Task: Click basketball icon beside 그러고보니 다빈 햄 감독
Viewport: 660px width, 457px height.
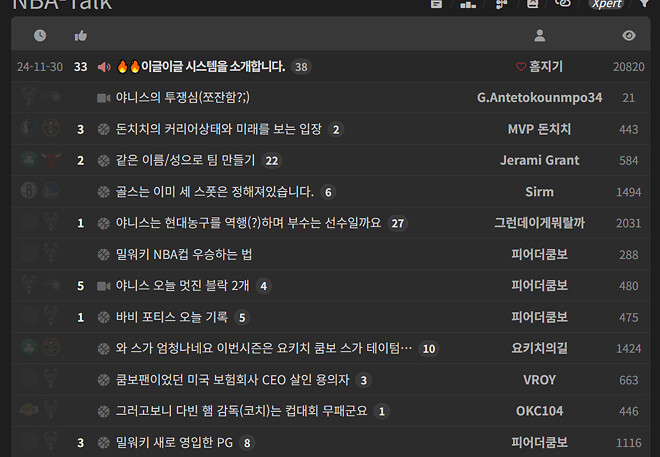Action: click(104, 411)
